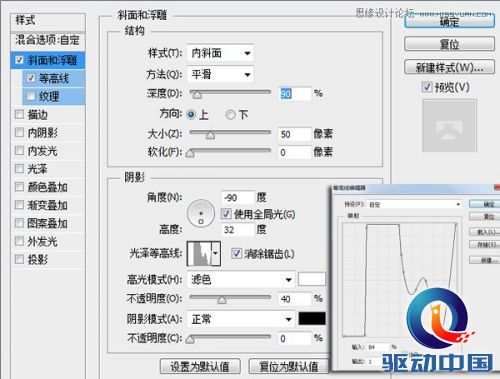The height and width of the screenshot is (379, 500).
Task: Enable the 图案叠加 checkbox
Action: click(x=19, y=223)
